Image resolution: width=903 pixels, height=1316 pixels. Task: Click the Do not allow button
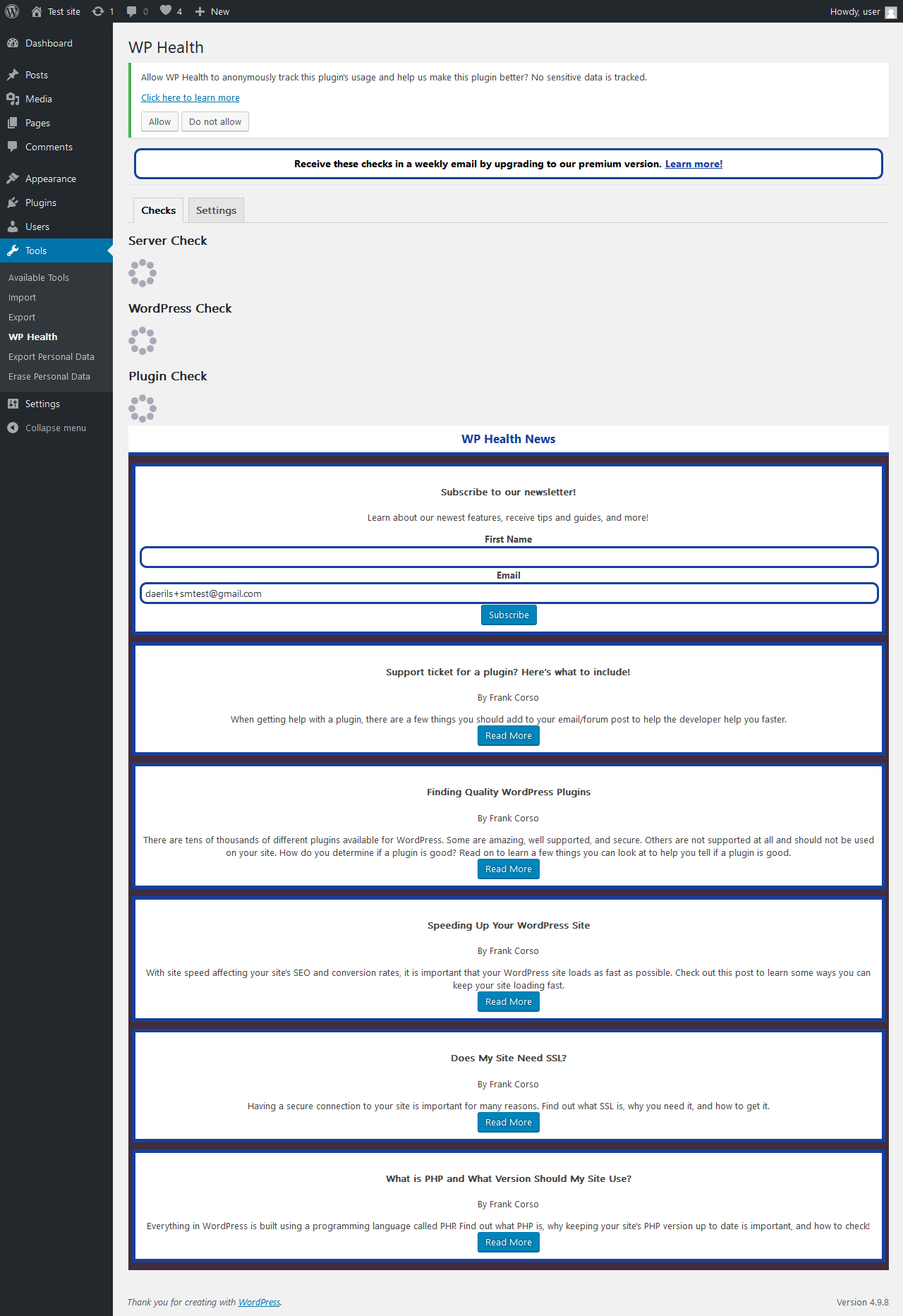(x=215, y=121)
